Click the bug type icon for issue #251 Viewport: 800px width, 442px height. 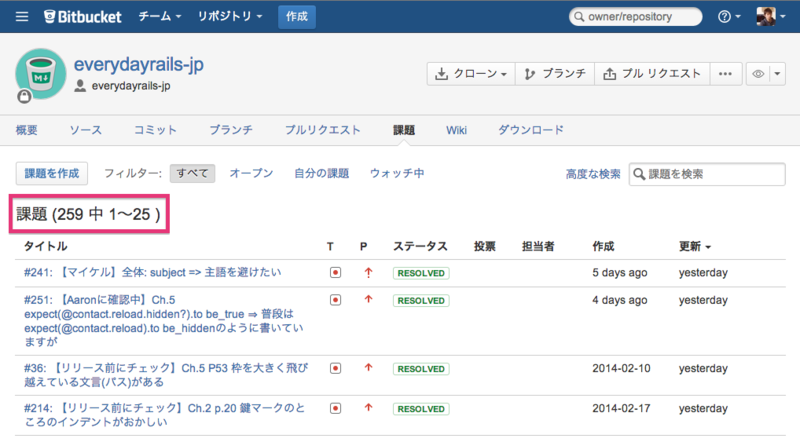(x=335, y=300)
